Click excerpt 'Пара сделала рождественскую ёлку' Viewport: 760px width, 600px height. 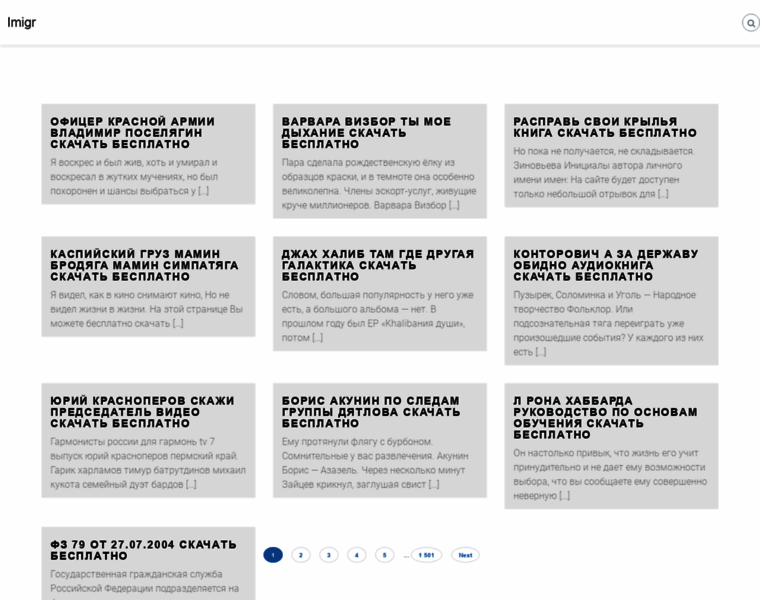click(379, 184)
